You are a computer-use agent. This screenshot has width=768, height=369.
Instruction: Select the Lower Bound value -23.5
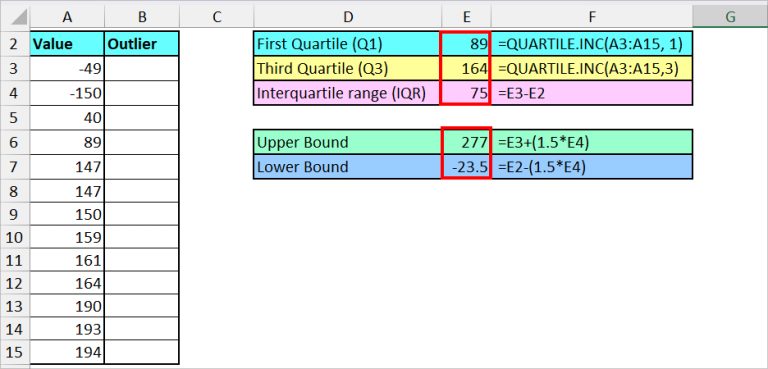[x=466, y=167]
